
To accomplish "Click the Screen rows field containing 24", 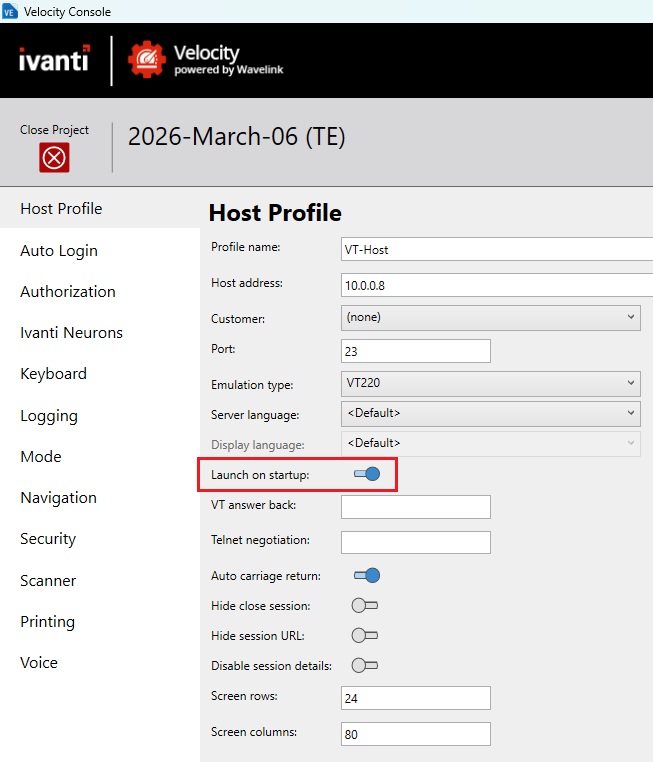I will click(416, 698).
